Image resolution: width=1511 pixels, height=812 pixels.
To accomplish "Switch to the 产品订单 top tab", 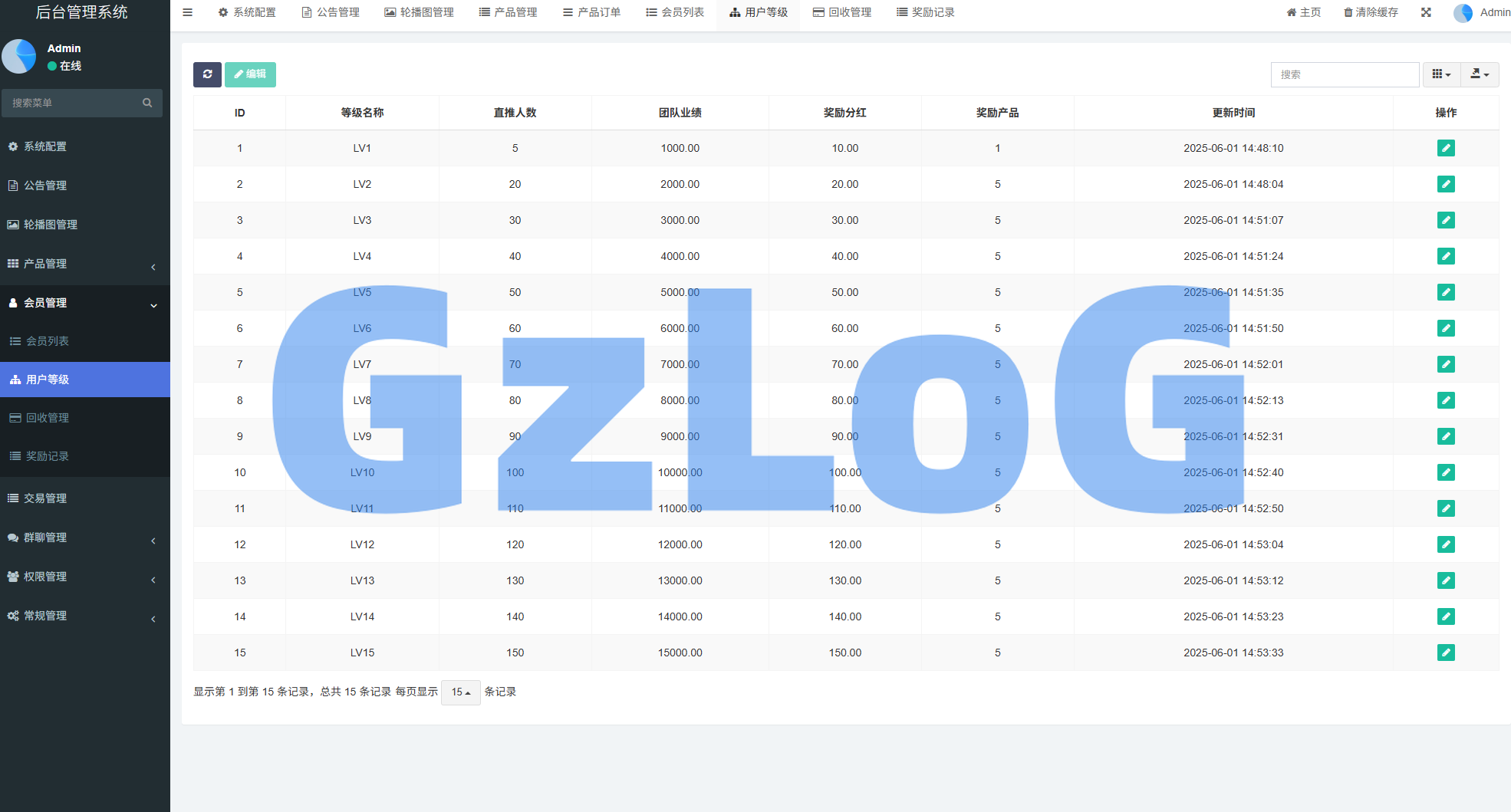I will 591,12.
